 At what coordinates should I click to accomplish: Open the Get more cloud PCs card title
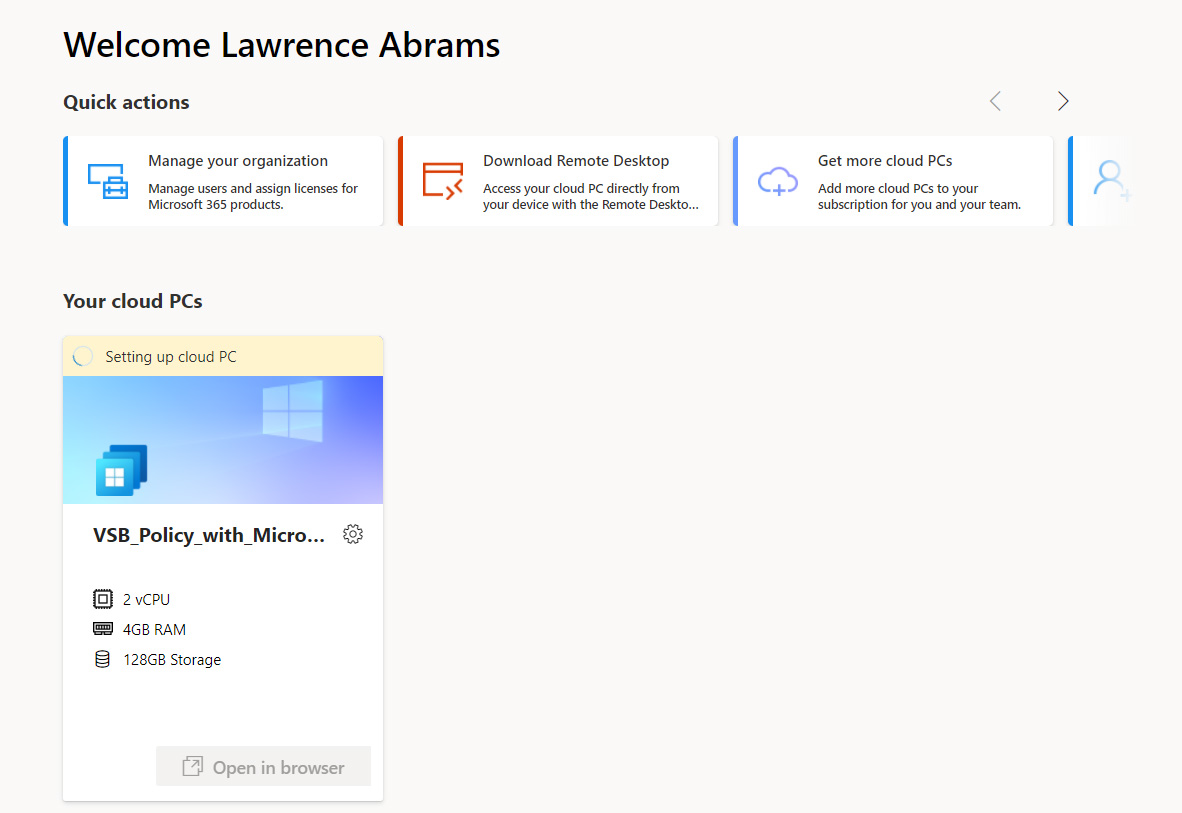(885, 161)
